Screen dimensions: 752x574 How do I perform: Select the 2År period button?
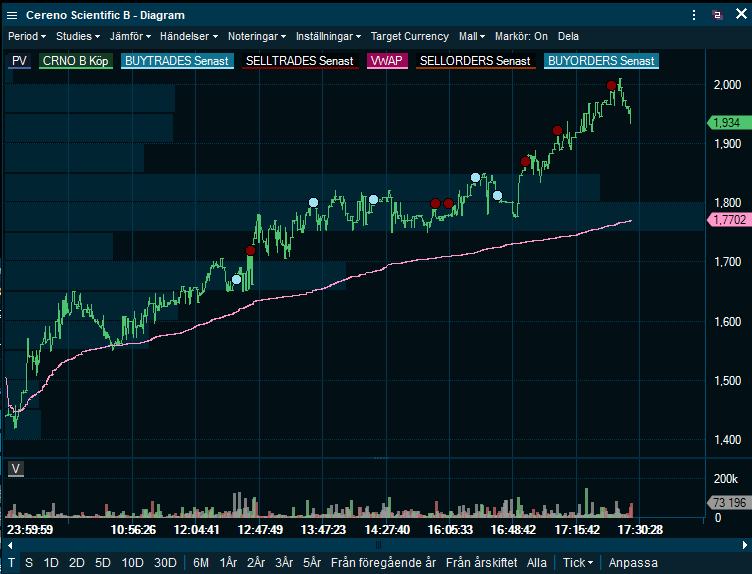(x=256, y=562)
